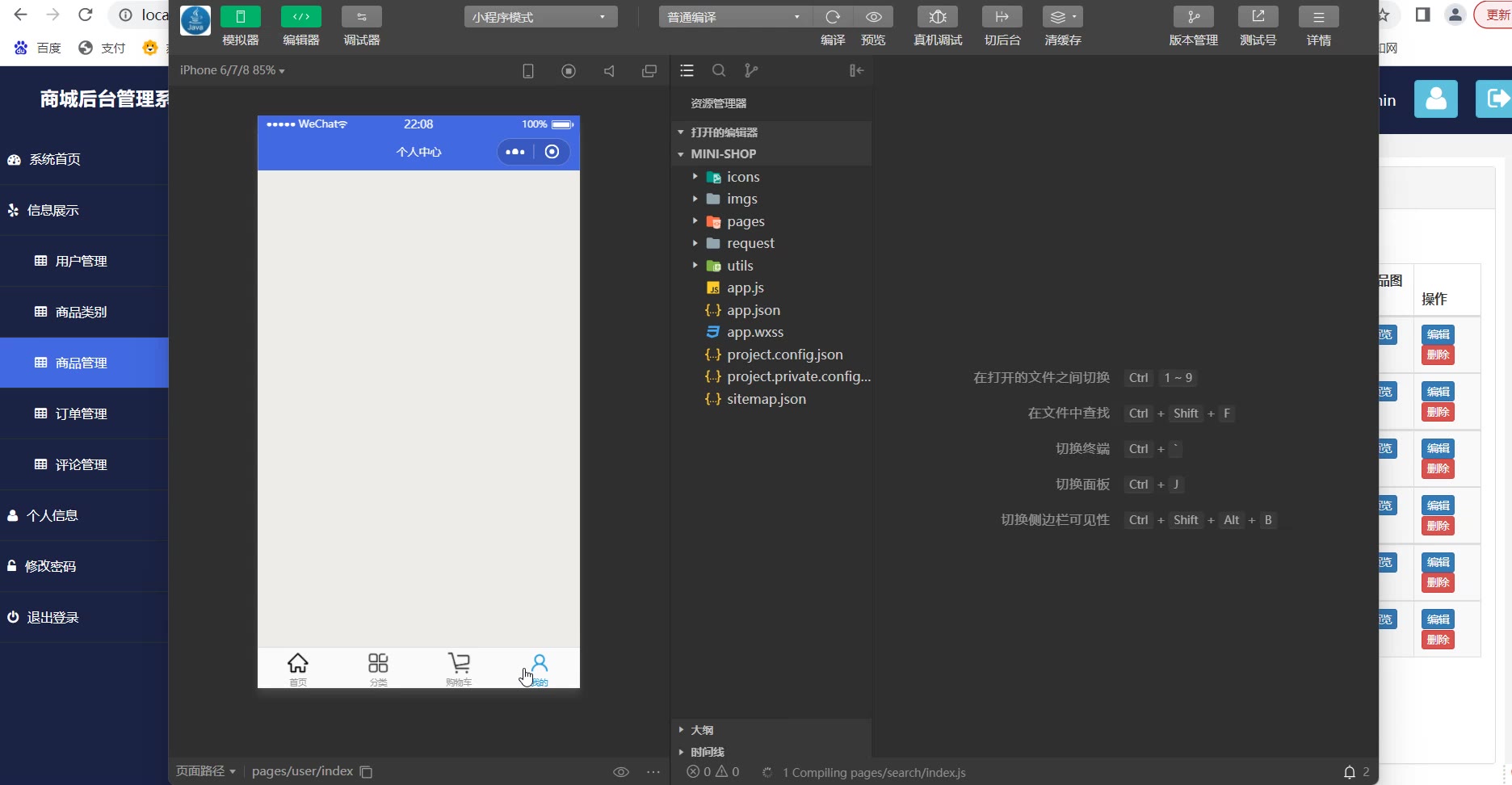The height and width of the screenshot is (785, 1512).
Task: Open 用户管理 in the admin sidebar
Action: pyautogui.click(x=84, y=261)
